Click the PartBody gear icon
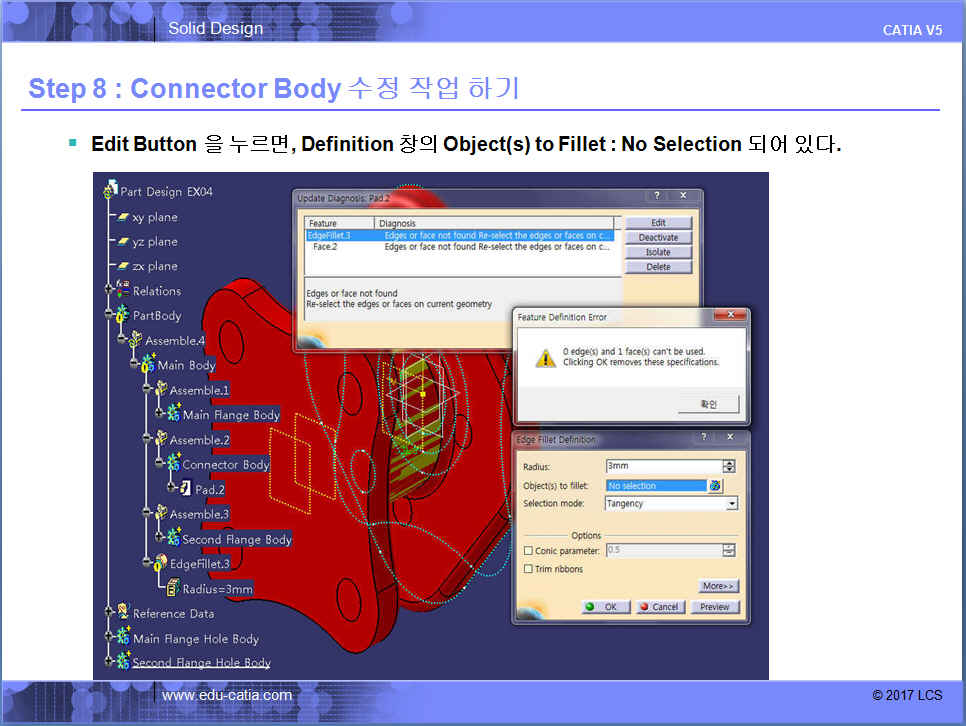 (x=122, y=315)
